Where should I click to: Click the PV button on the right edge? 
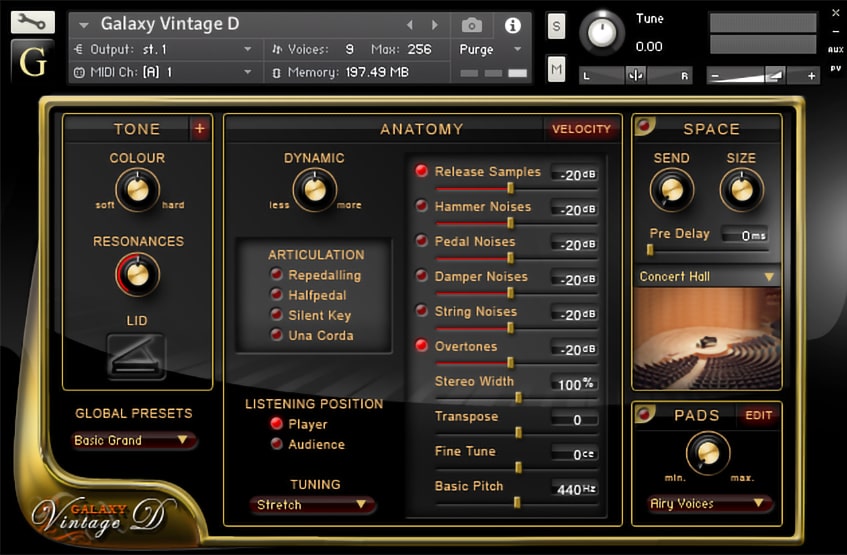coord(835,69)
